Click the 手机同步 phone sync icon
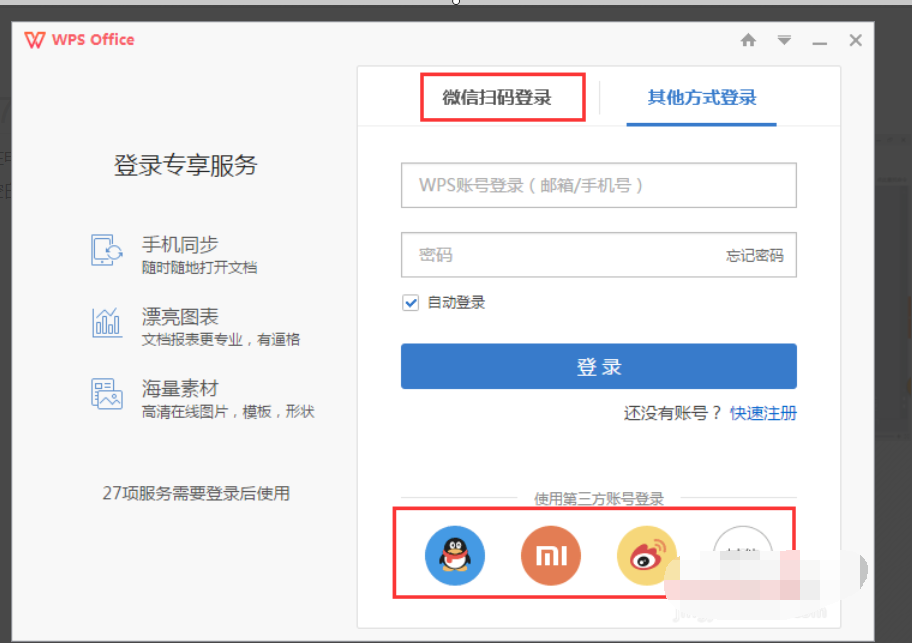This screenshot has height=643, width=912. 106,250
